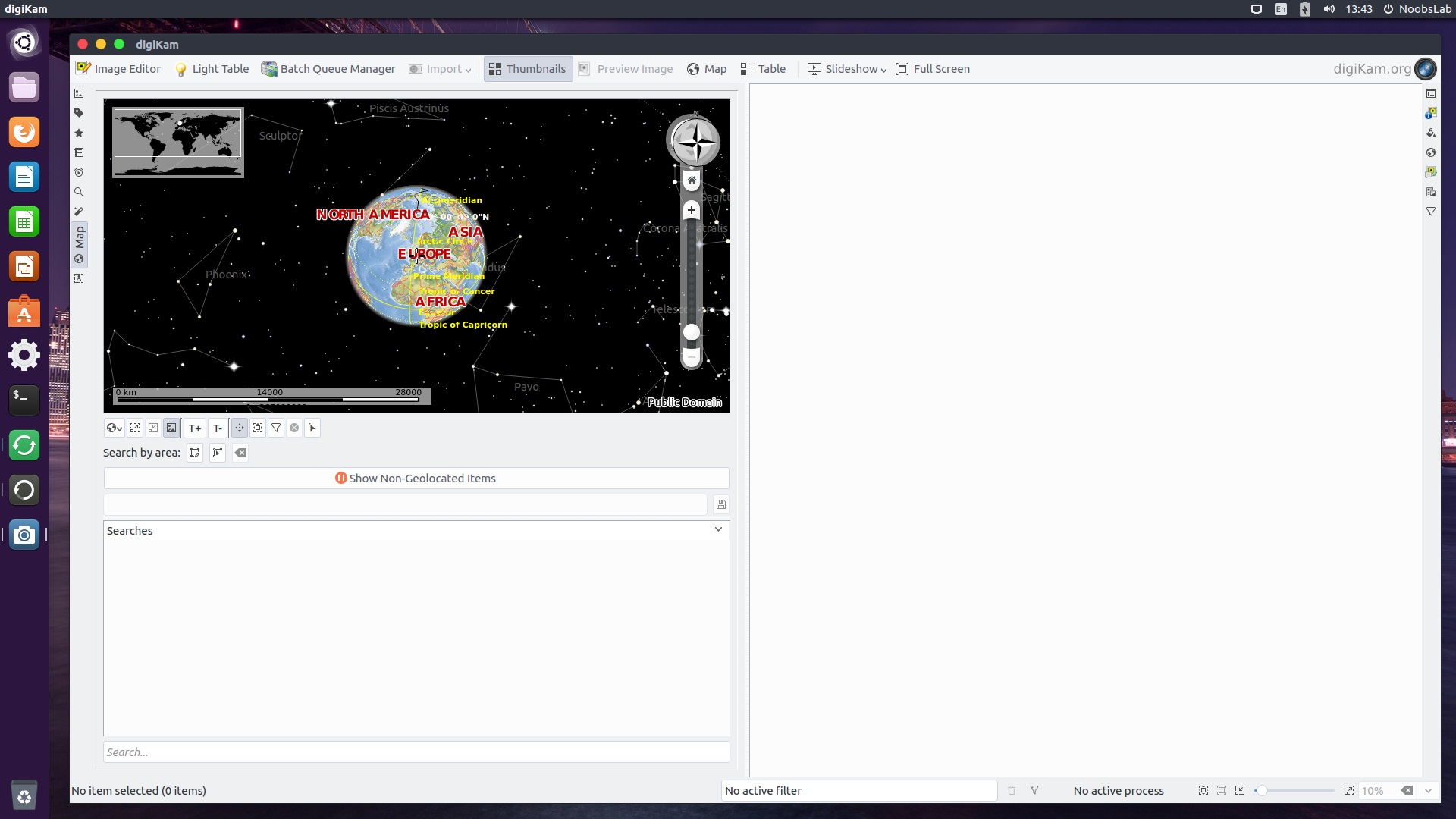Enable pan mode on the map toolbar
The width and height of the screenshot is (1456, 819).
pyautogui.click(x=239, y=428)
